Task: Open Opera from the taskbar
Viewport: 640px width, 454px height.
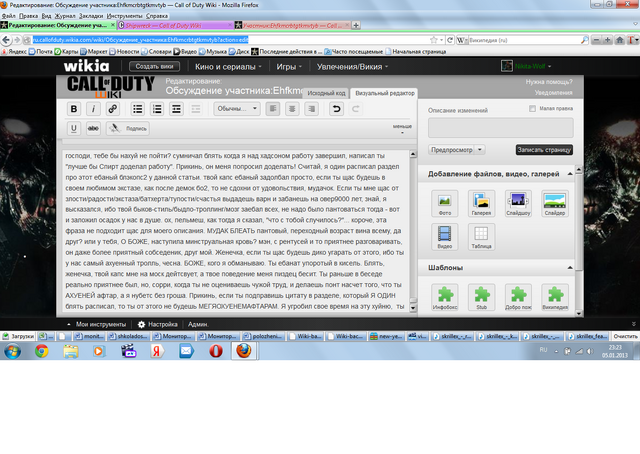Action: click(x=216, y=351)
